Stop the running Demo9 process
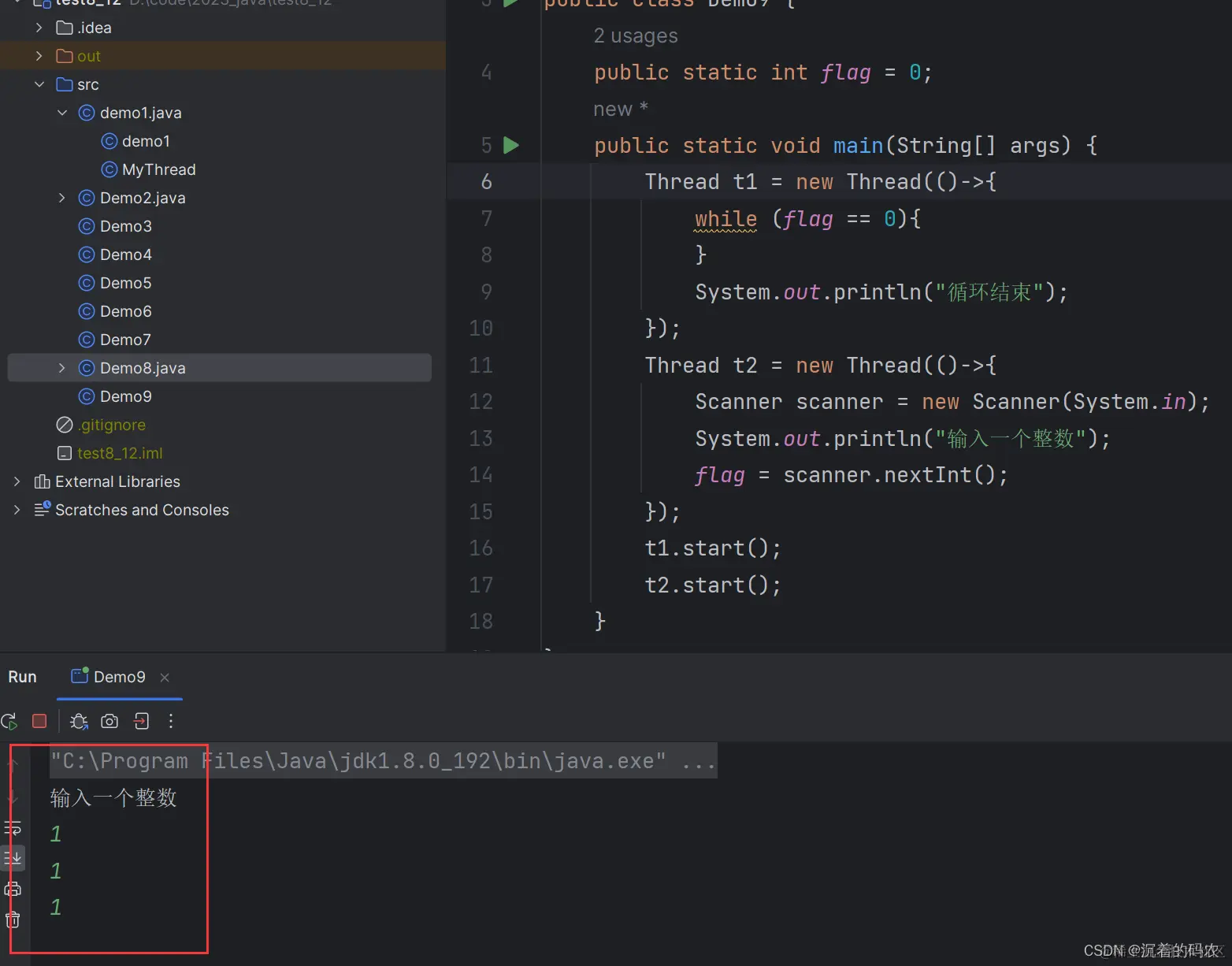The width and height of the screenshot is (1232, 966). pos(39,721)
